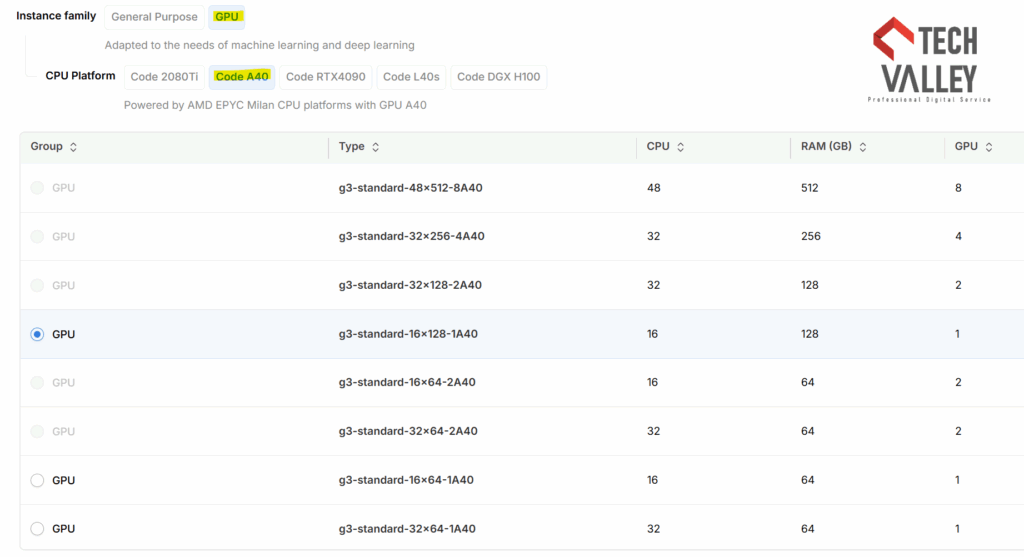Click type text g3-standard-32×128-2A40
Viewport: 1024px width, 557px height.
click(410, 285)
